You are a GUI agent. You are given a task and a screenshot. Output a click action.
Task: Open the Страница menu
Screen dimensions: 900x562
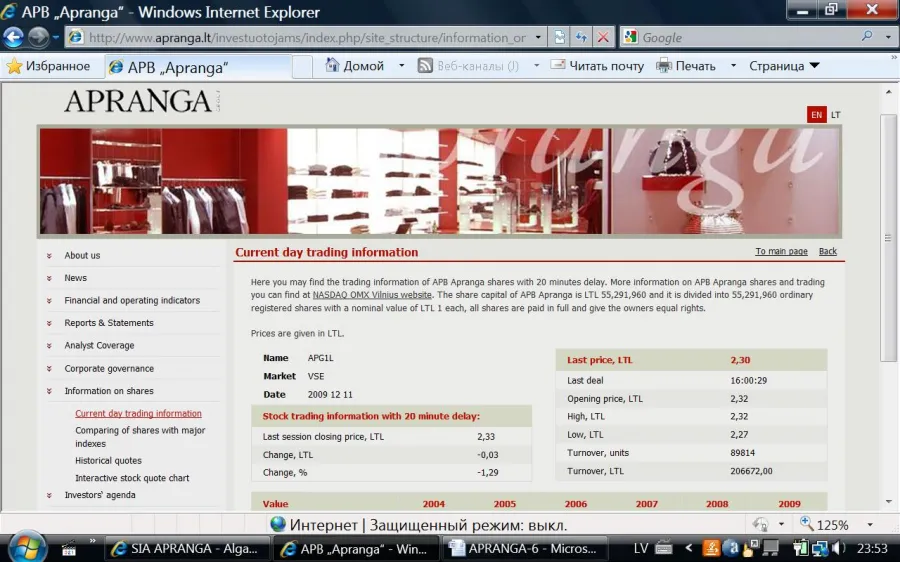coord(784,66)
